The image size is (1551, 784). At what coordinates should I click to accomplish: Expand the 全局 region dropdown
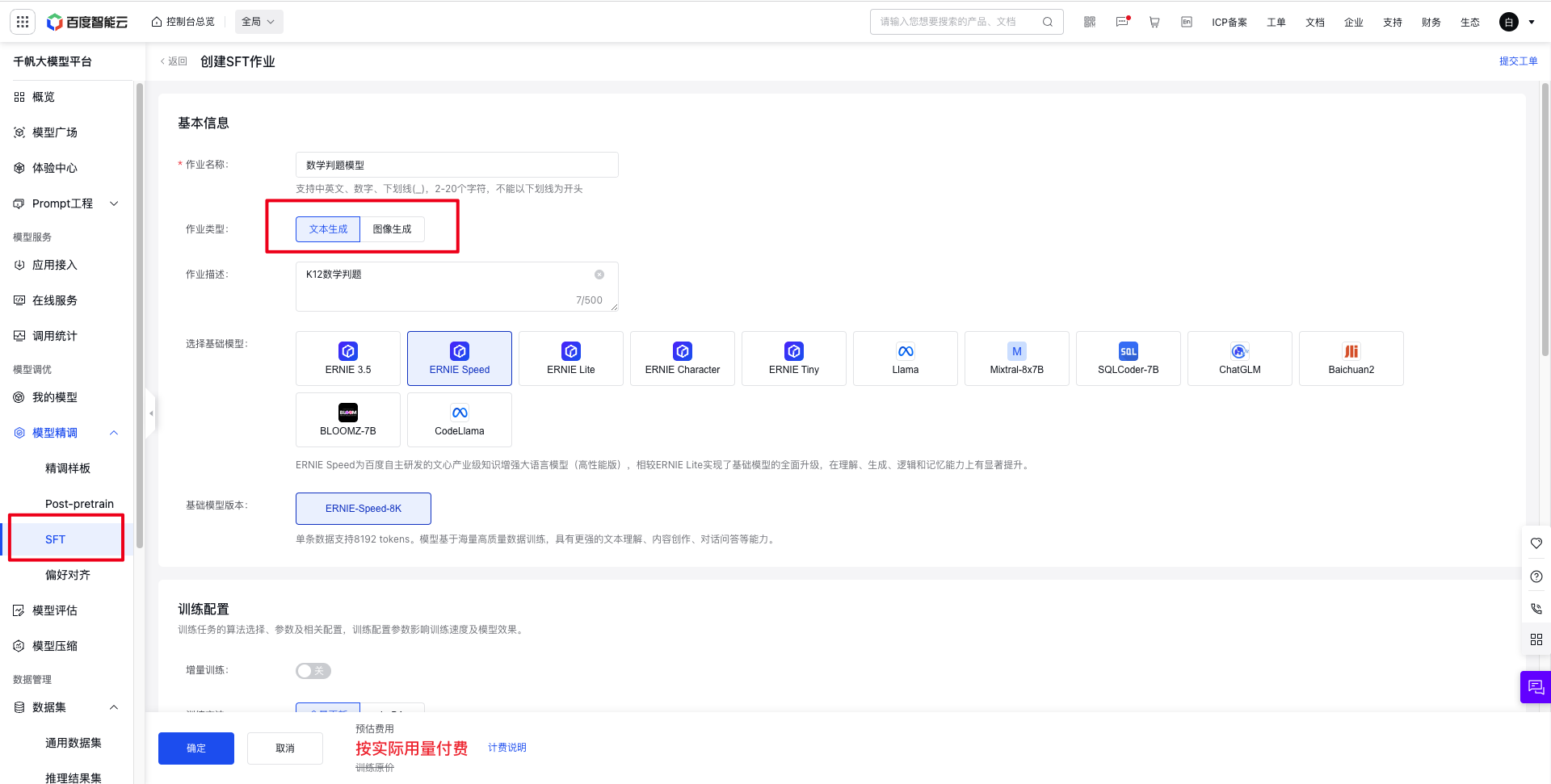point(258,22)
